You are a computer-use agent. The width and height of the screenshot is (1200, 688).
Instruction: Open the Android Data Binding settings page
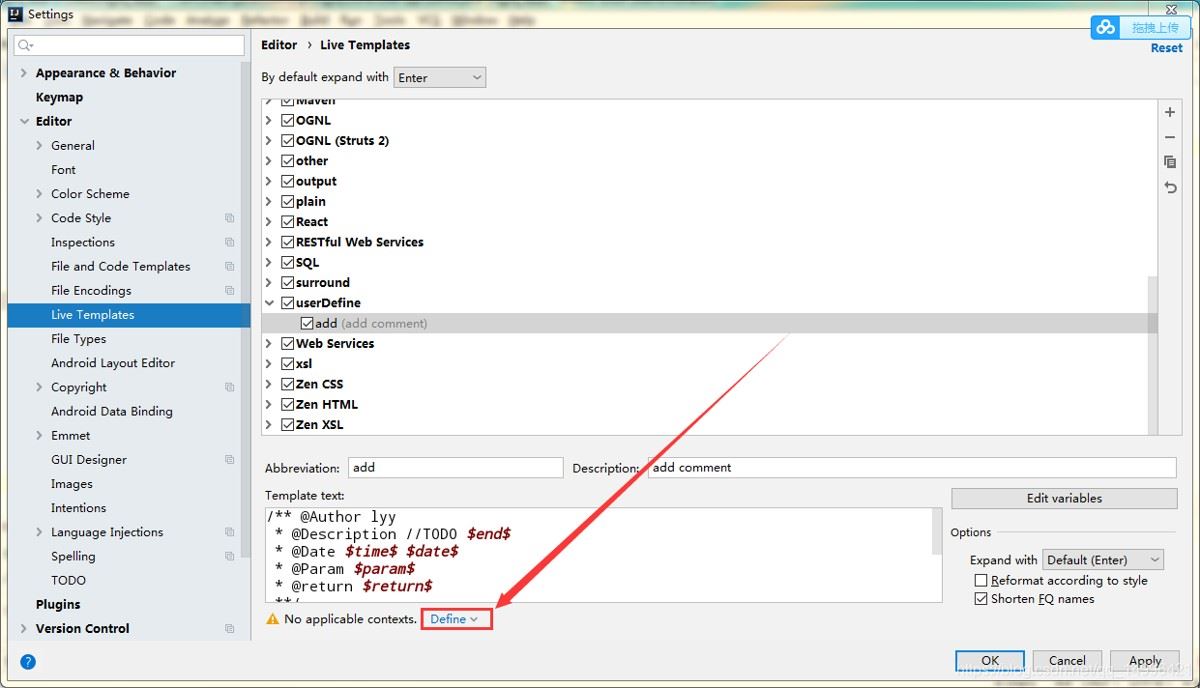(111, 411)
